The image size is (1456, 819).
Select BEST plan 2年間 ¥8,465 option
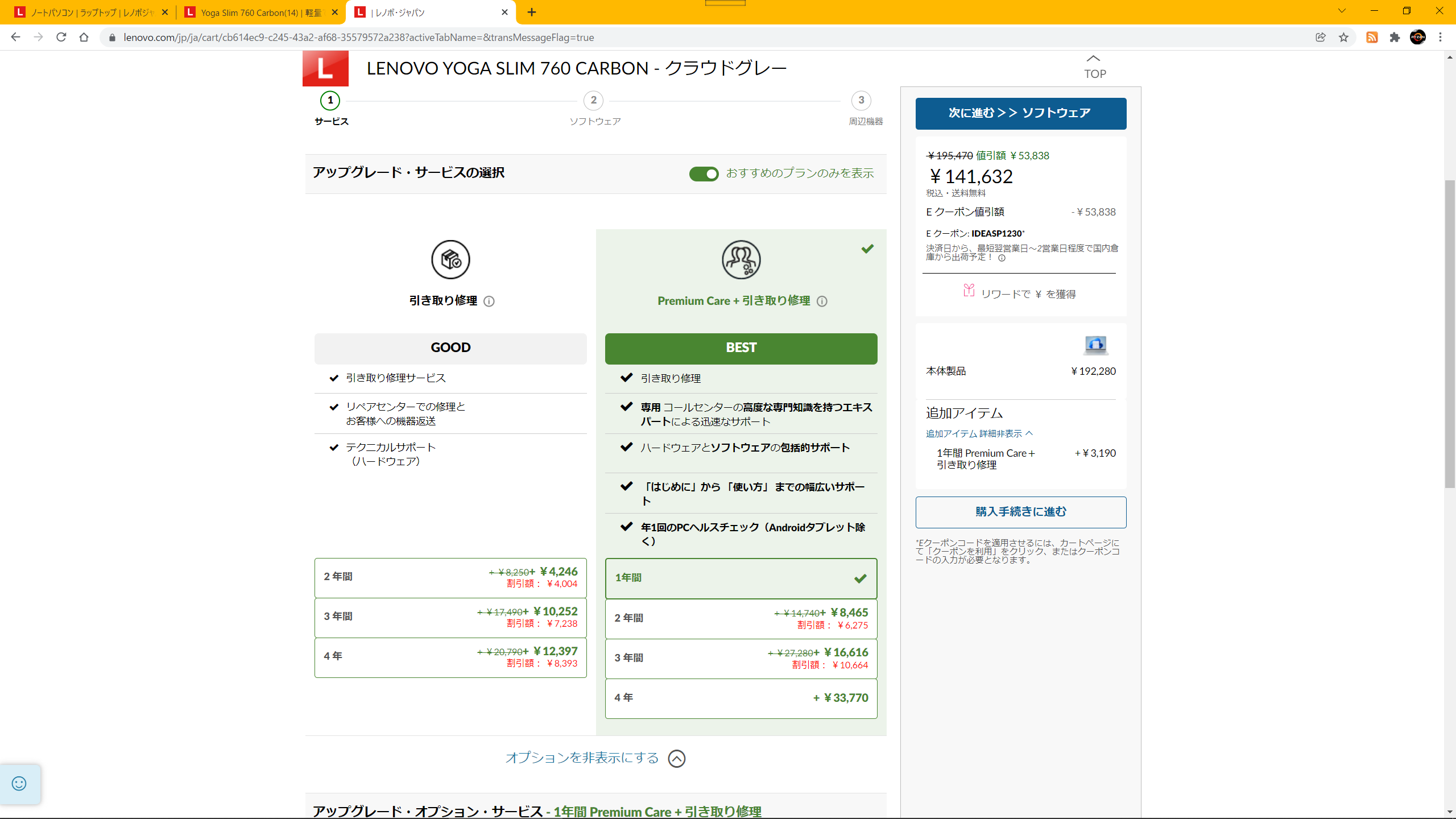[x=741, y=619]
